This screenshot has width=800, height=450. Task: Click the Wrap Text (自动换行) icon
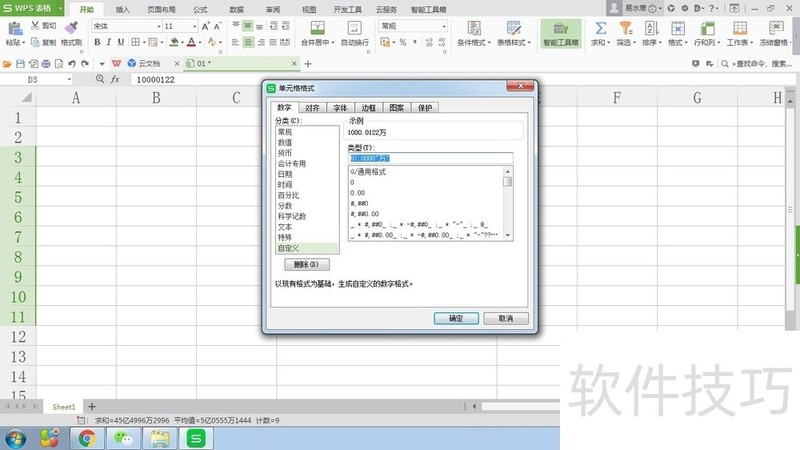click(x=355, y=28)
